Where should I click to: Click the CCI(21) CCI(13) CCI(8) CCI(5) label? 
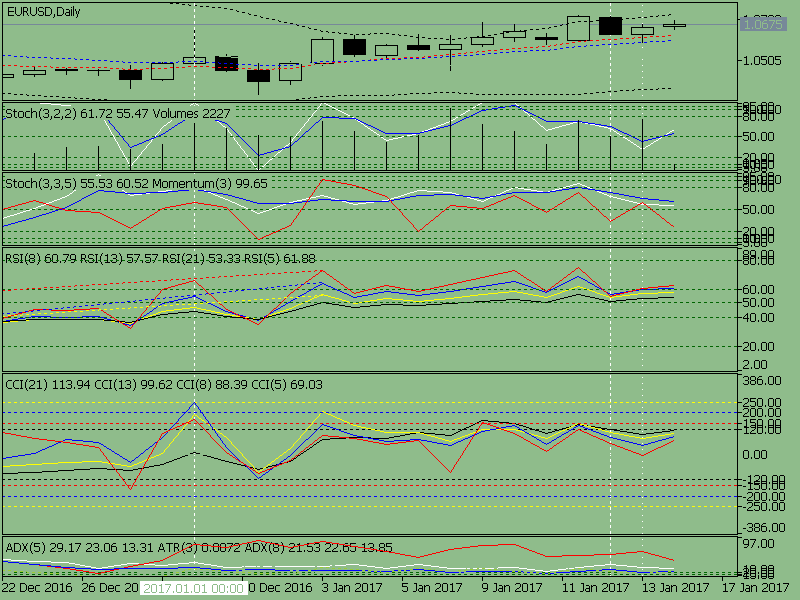pos(164,384)
